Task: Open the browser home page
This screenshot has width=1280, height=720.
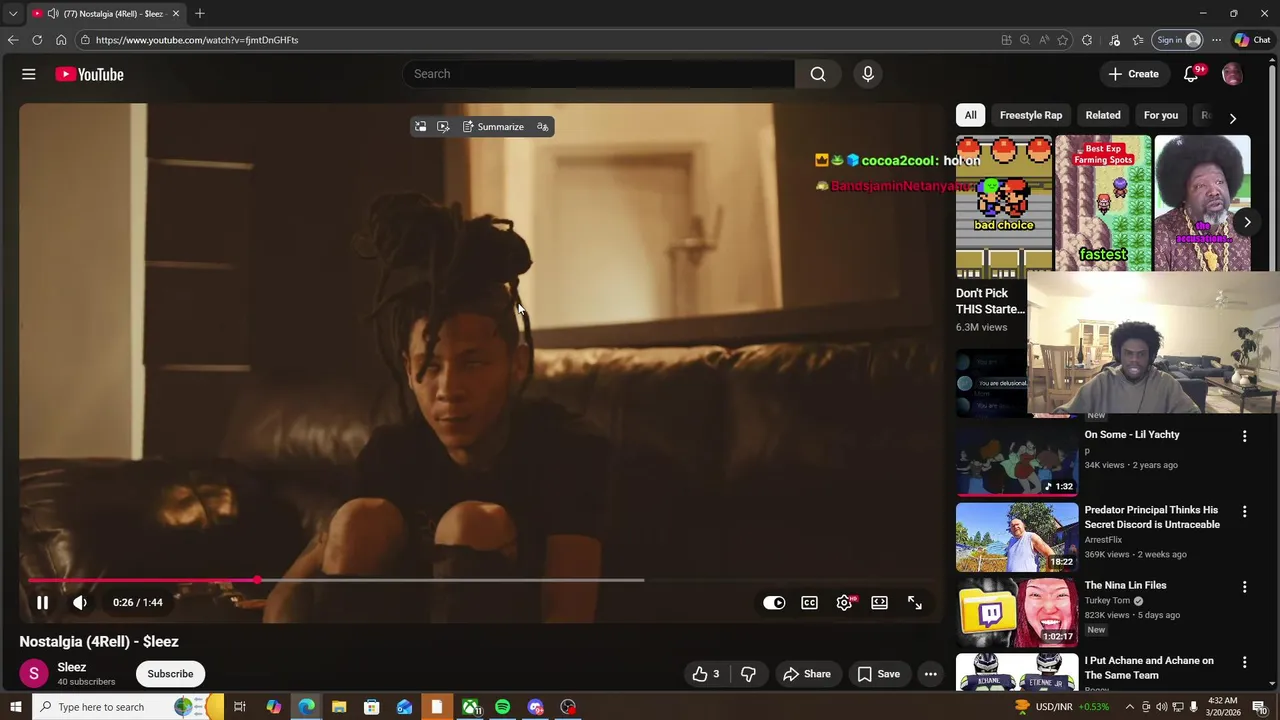Action: [x=61, y=40]
